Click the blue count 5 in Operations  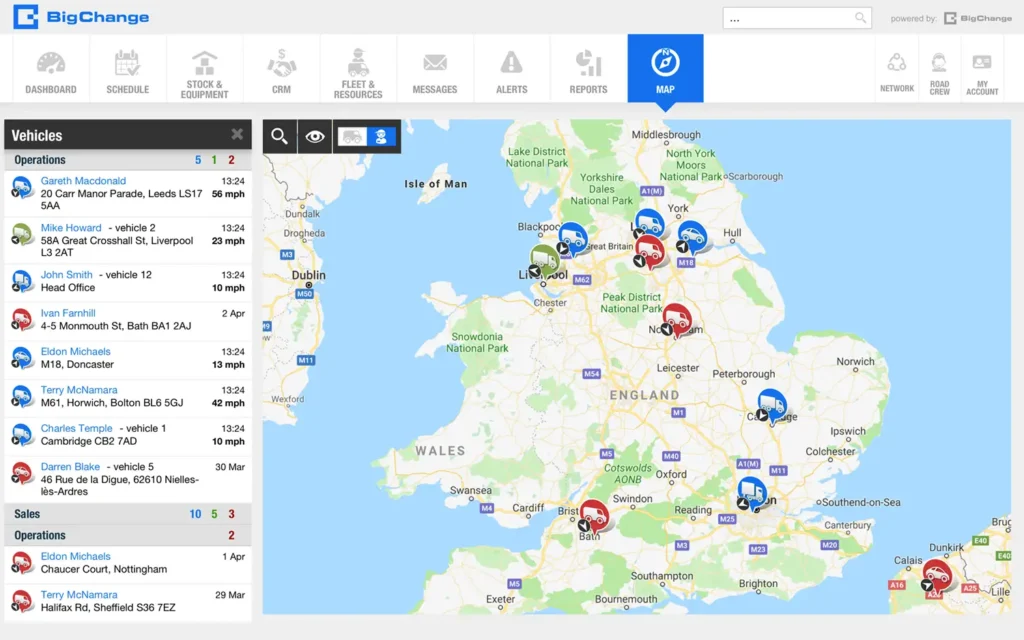[198, 160]
